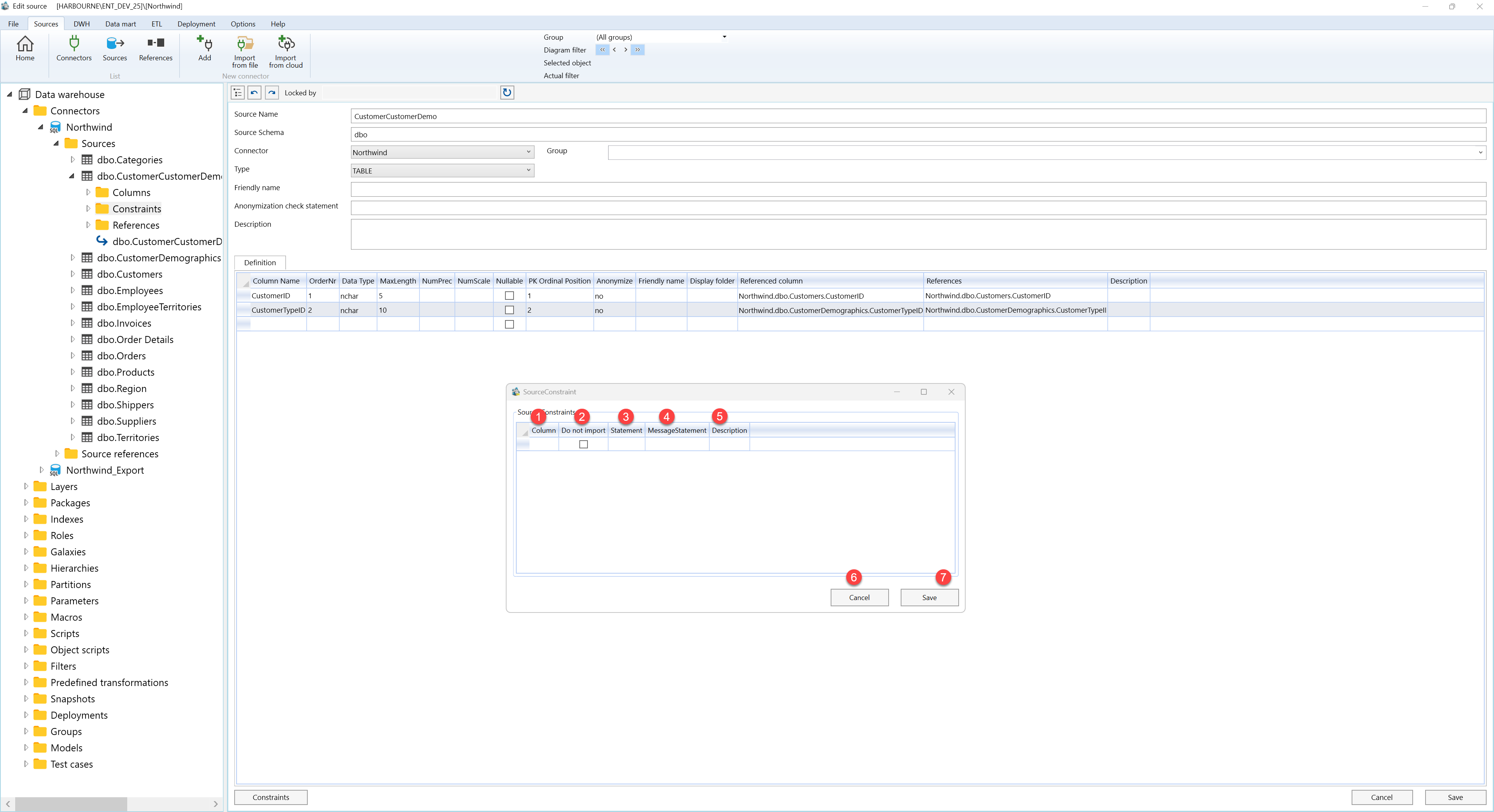Click the Anonymization check statement field

tap(918, 208)
